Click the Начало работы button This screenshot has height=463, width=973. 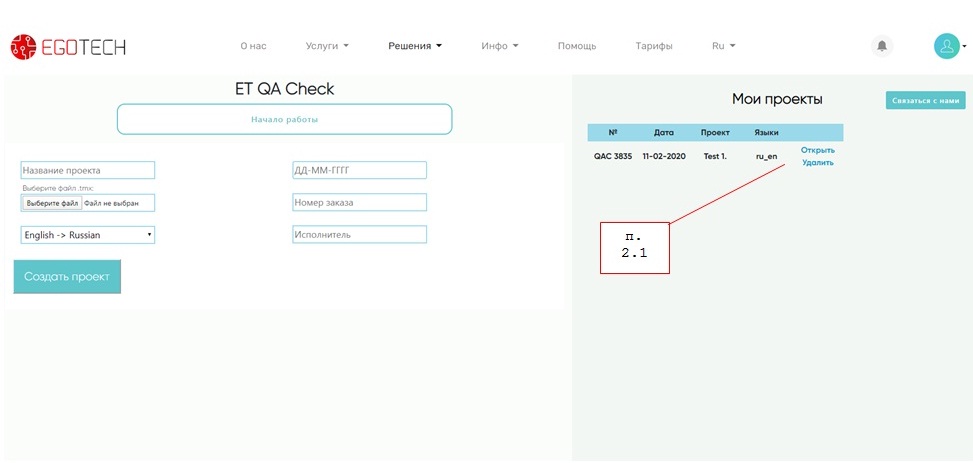pyautogui.click(x=284, y=119)
